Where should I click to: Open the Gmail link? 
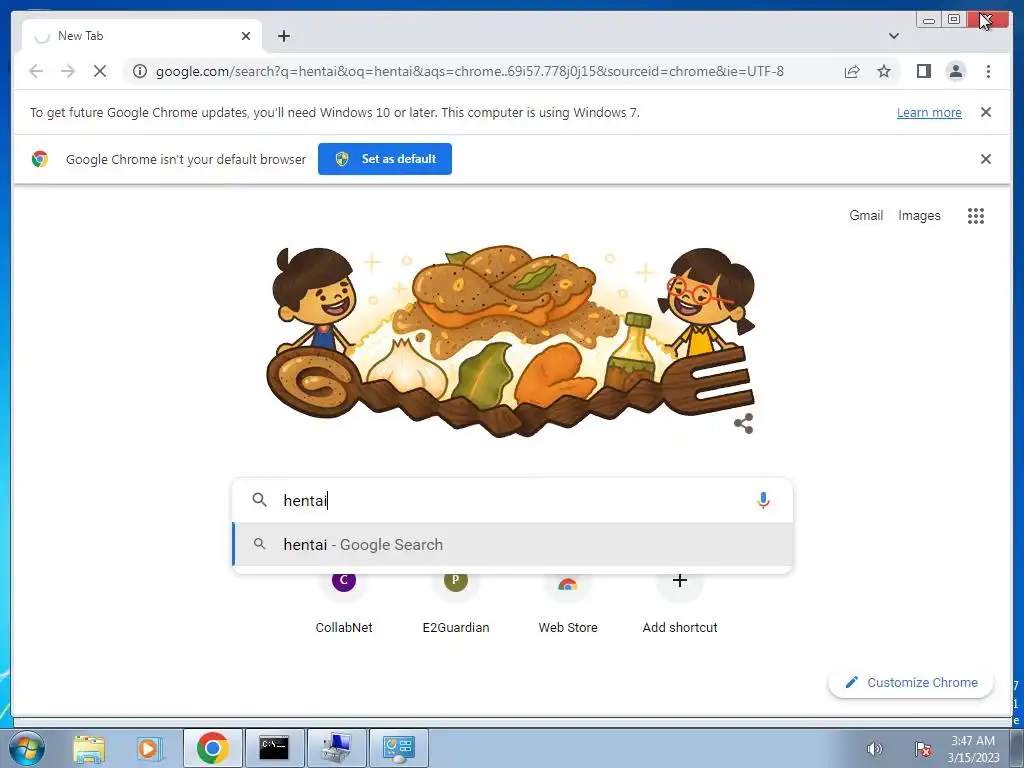[866, 216]
